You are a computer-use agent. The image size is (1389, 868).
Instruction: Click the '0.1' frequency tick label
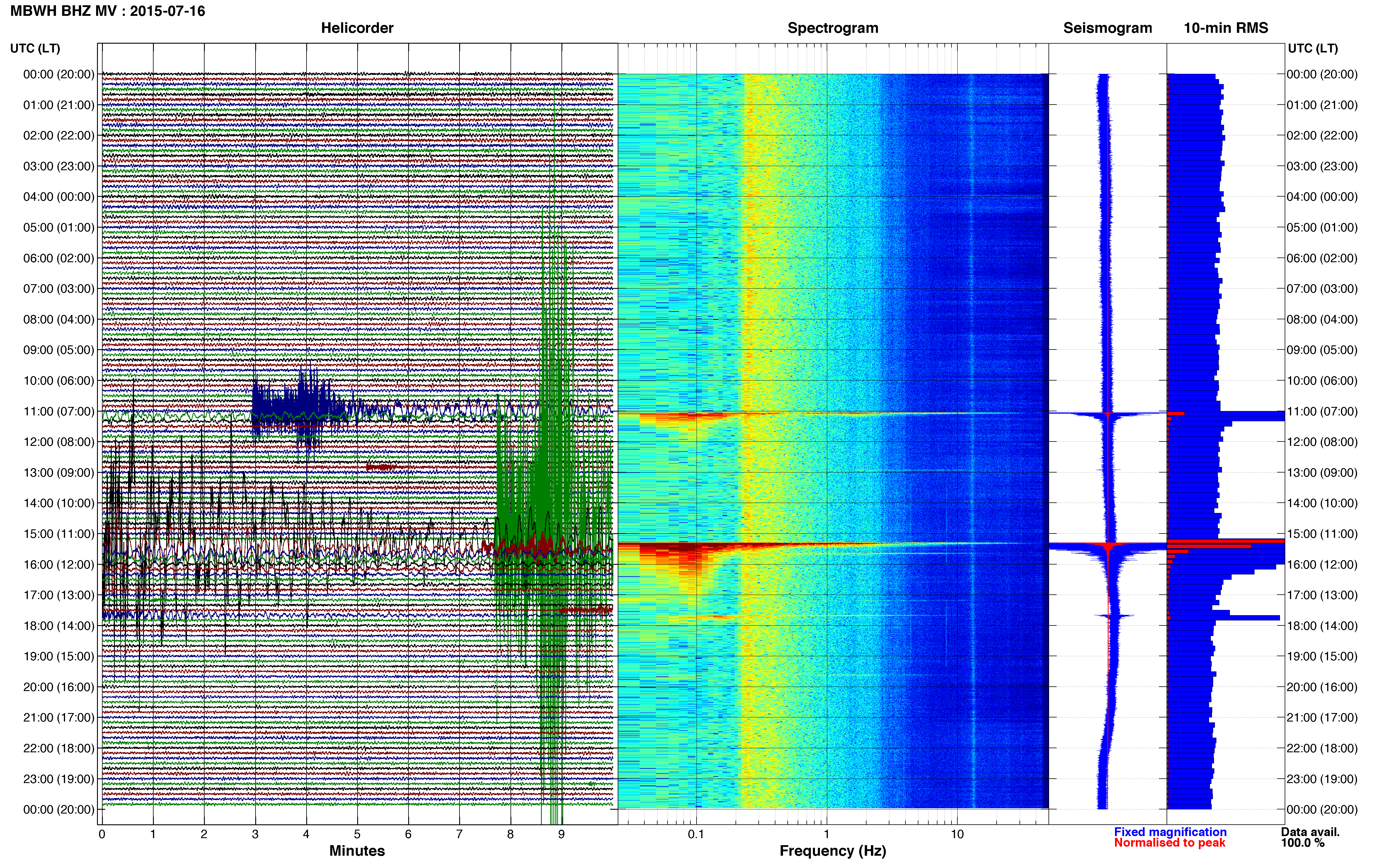point(696,834)
